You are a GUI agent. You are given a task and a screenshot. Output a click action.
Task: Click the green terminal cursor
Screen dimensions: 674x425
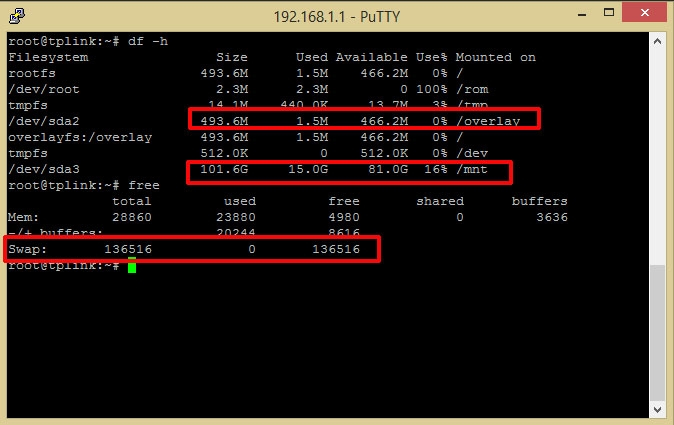point(132,265)
